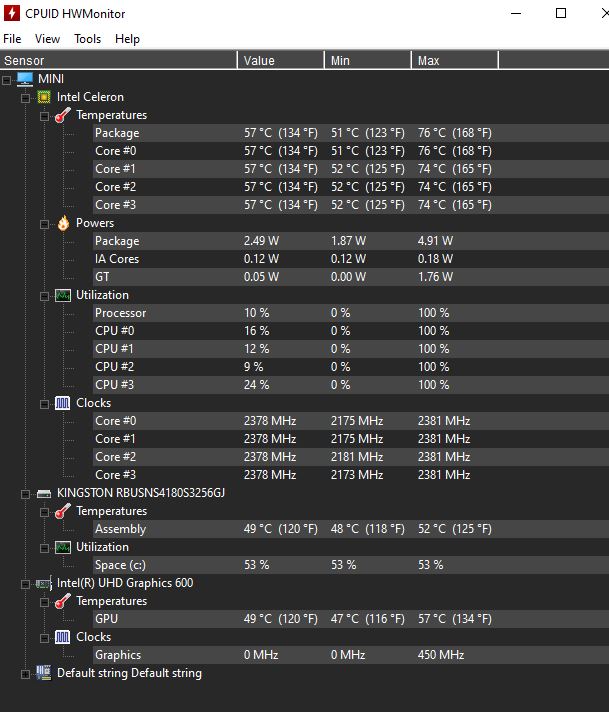The width and height of the screenshot is (609, 712).
Task: Collapse Temperatures under UHD Graphics 600
Action: [x=45, y=602]
